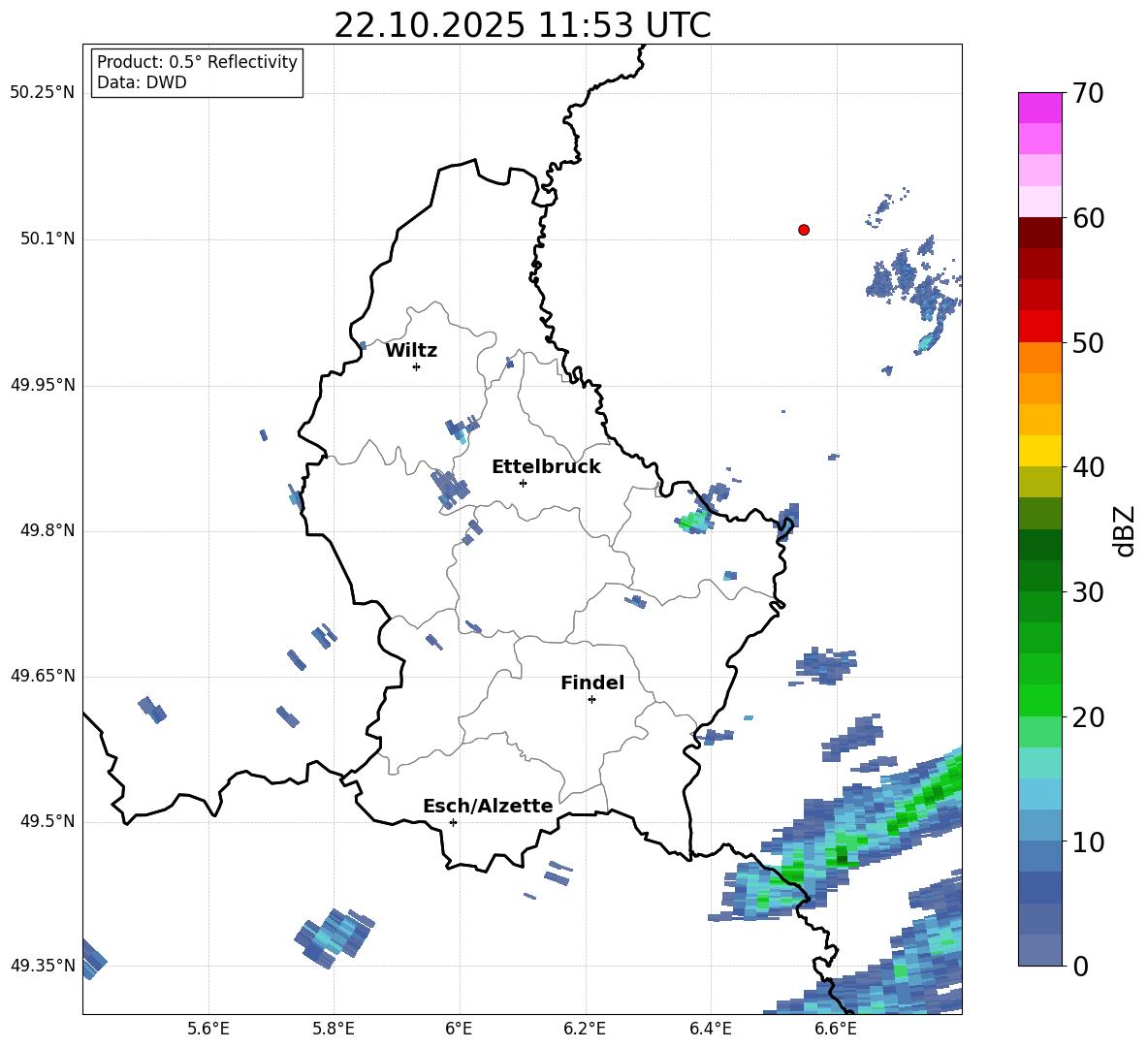This screenshot has width=1148, height=1048.
Task: Click the Findel station cross marker
Action: [x=591, y=700]
